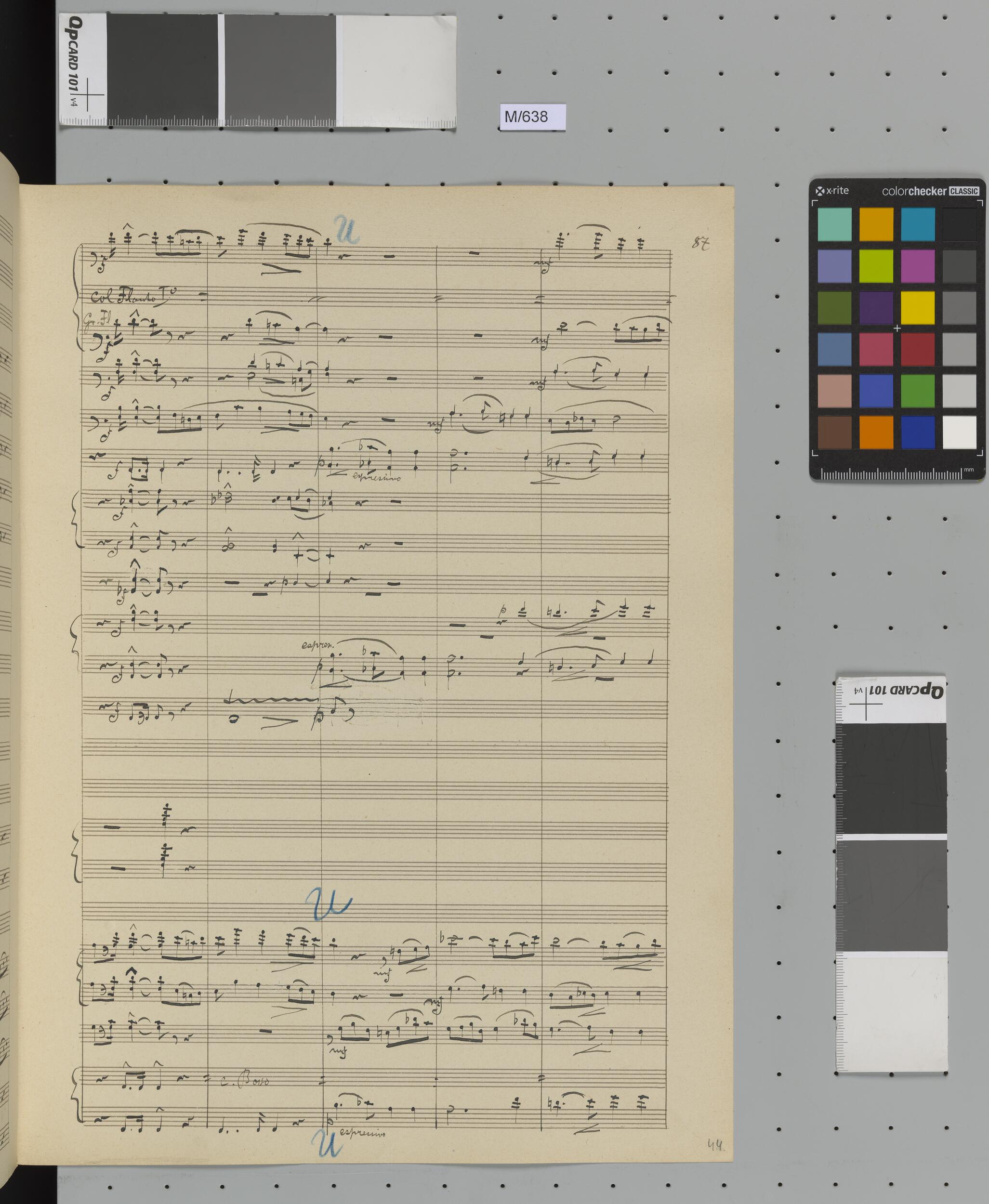Image resolution: width=989 pixels, height=1204 pixels.
Task: Click the 'espressivo' marking under the bottom staff
Action: (362, 1133)
